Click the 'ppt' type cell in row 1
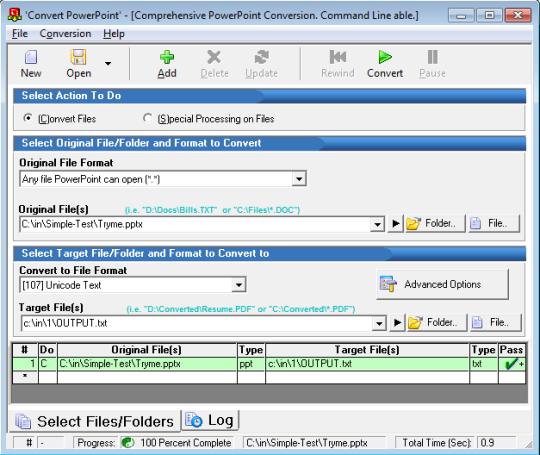The height and width of the screenshot is (455, 540). click(251, 364)
